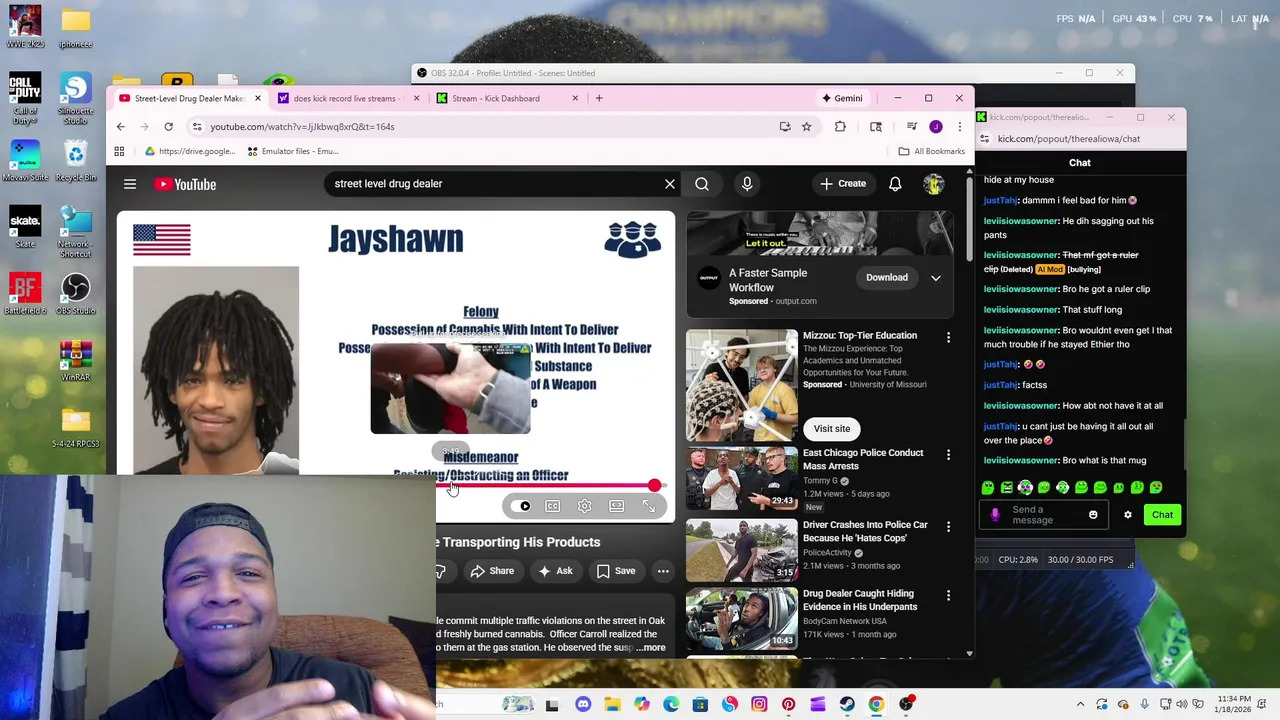Viewport: 1280px width, 720px height.
Task: Click the Download ad button
Action: click(887, 278)
